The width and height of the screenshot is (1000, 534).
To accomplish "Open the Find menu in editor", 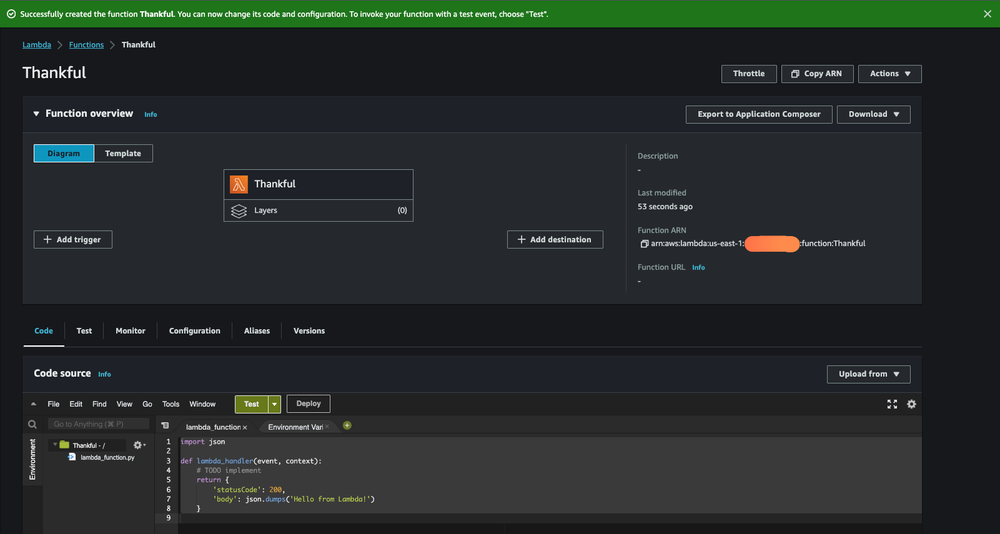I will [99, 404].
